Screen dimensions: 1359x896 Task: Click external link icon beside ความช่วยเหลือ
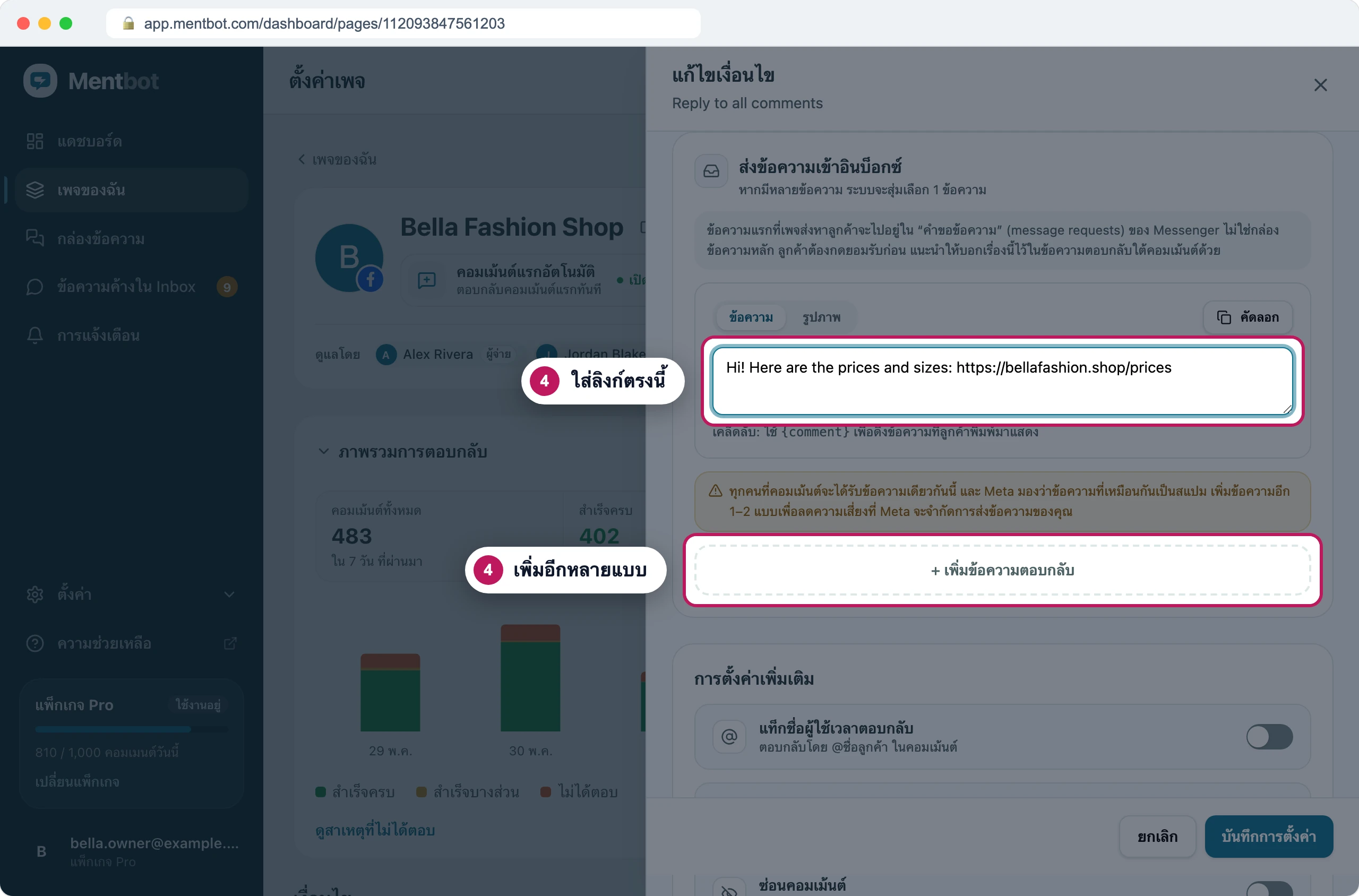pos(230,643)
